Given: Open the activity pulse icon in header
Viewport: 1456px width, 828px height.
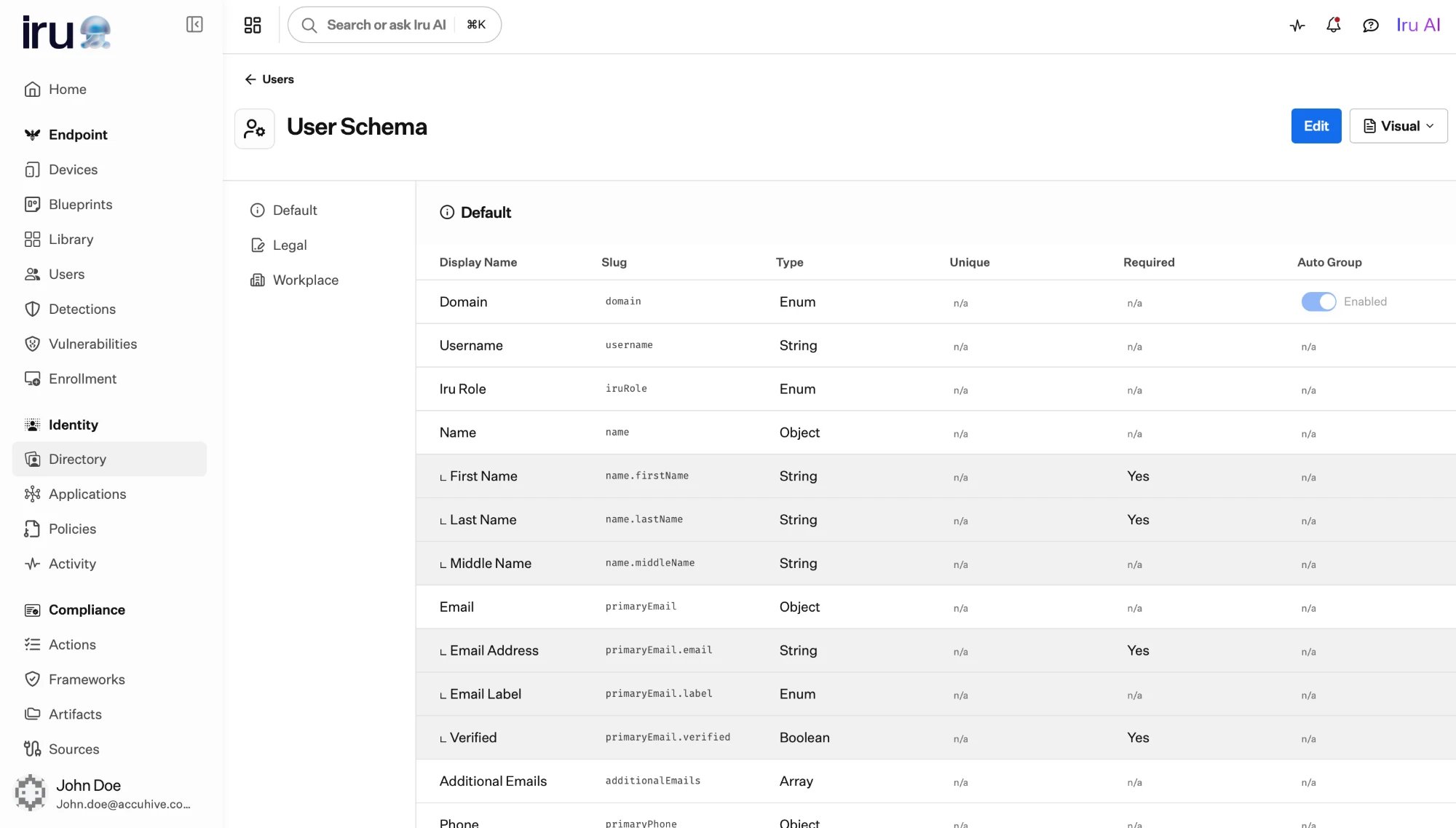Looking at the screenshot, I should pos(1297,25).
